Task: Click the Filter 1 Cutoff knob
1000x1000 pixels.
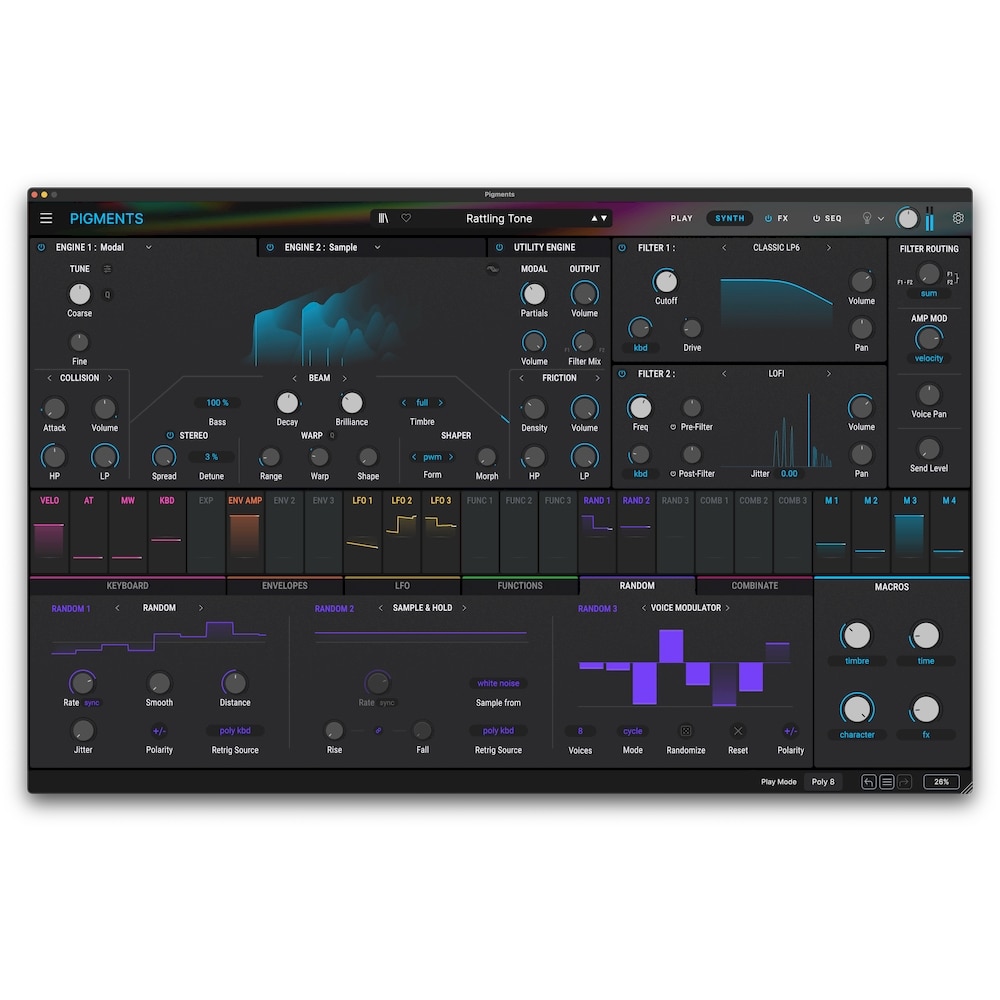Action: [x=666, y=281]
